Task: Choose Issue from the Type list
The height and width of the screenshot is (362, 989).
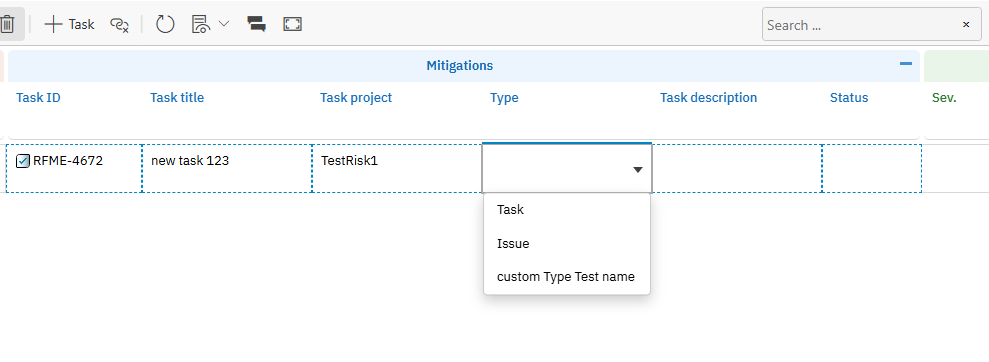Action: pyautogui.click(x=566, y=243)
